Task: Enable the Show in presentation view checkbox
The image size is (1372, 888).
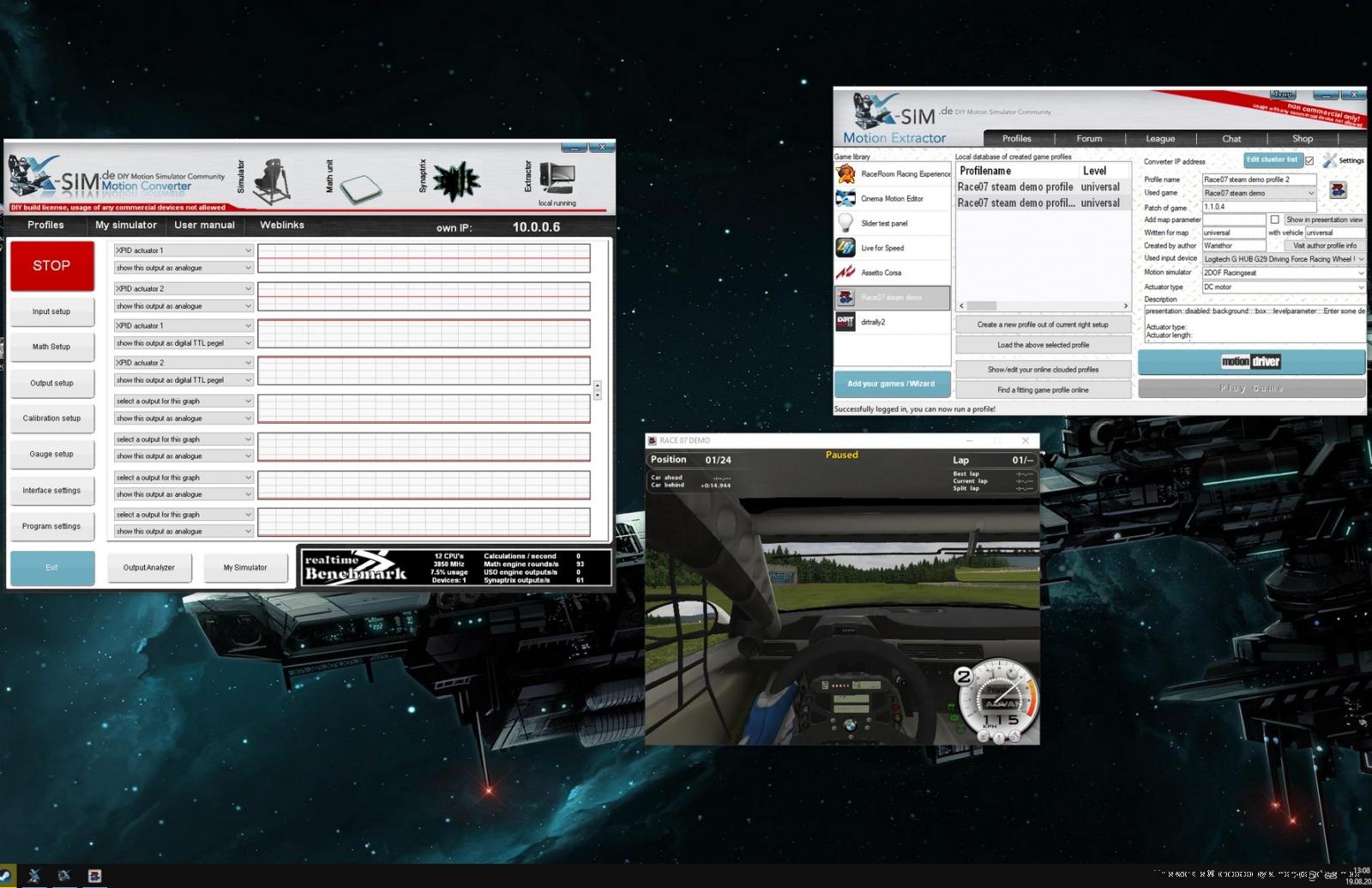Action: pos(1274,220)
